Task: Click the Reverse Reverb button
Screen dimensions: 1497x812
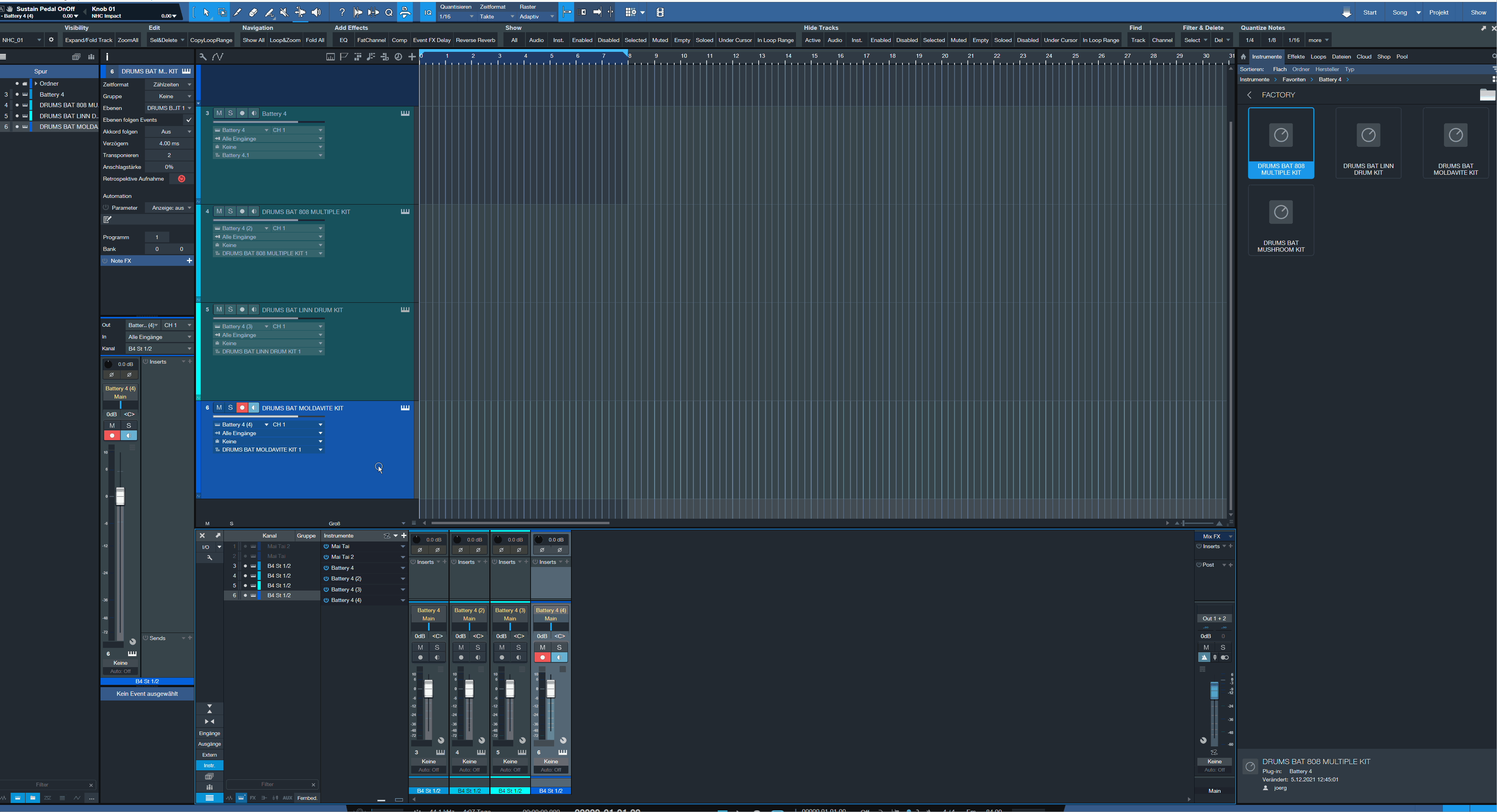Action: click(475, 40)
